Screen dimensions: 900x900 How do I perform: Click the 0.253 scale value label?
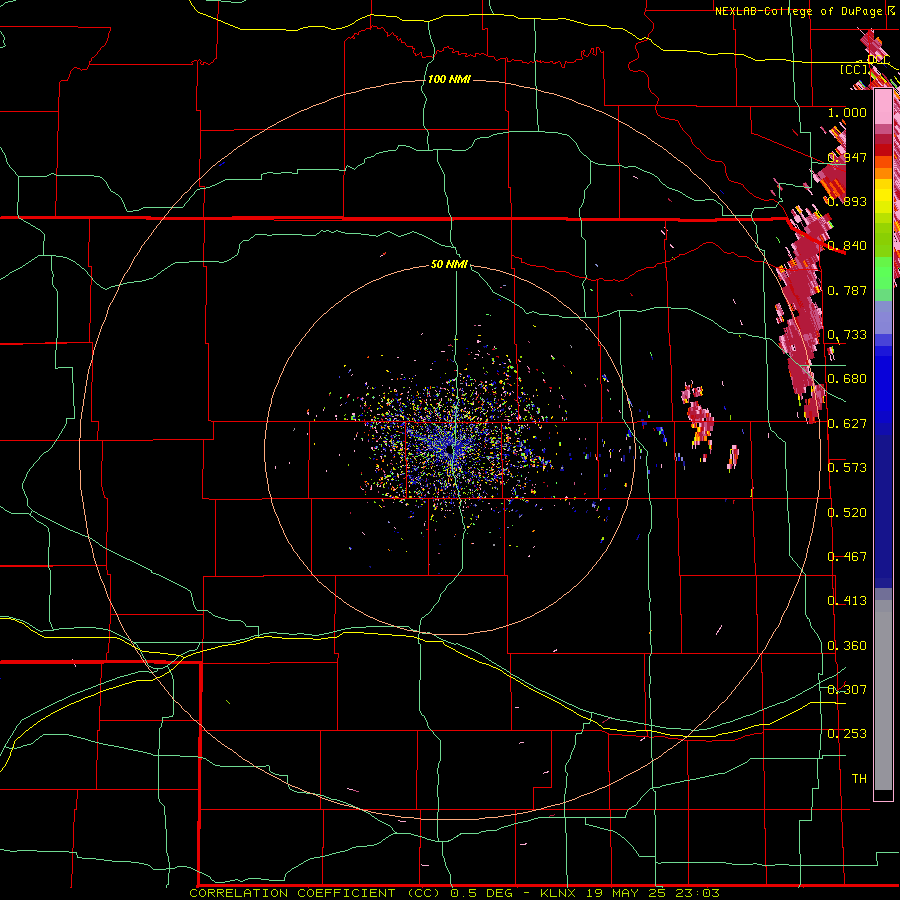(x=847, y=734)
